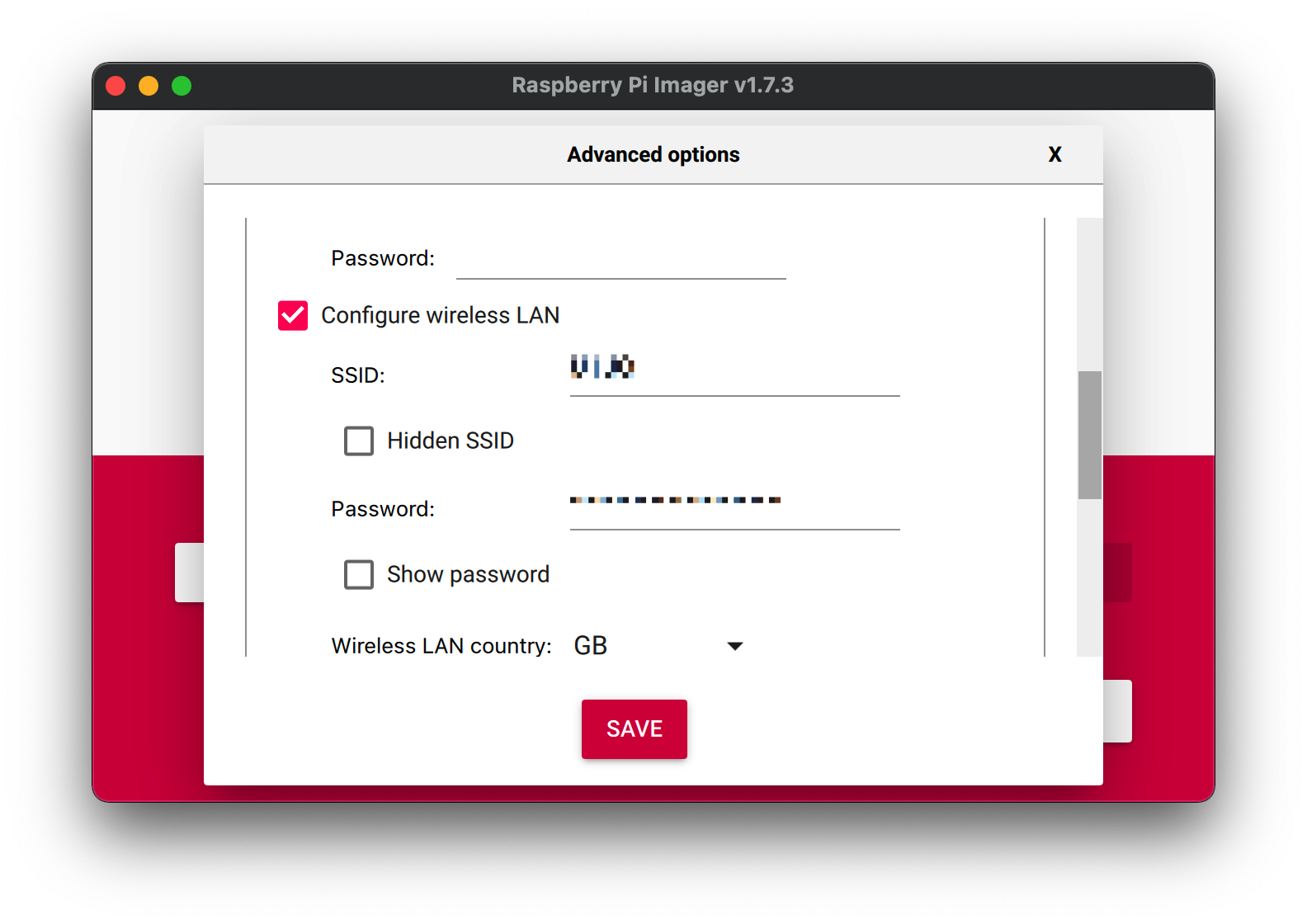Viewport: 1307px width, 924px height.
Task: Click the 'Advanced options' dialog heading
Action: click(653, 154)
